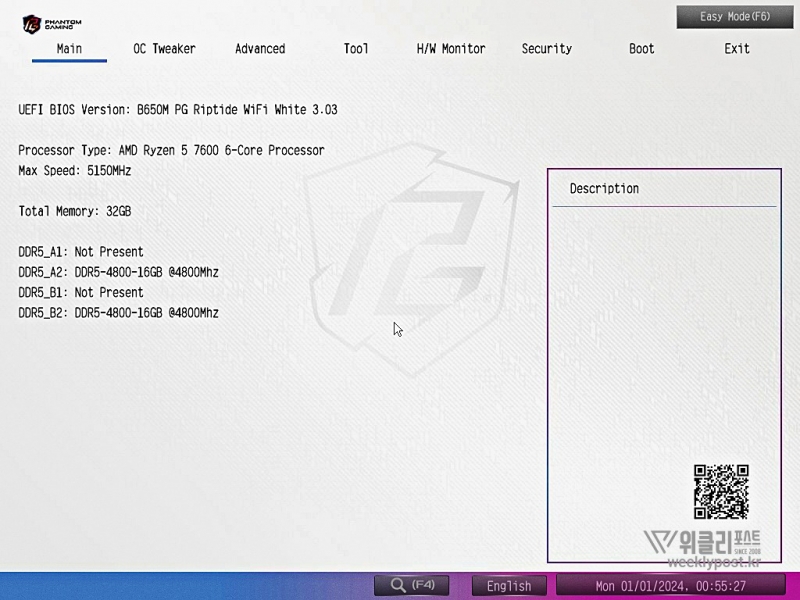Open the OC Tweaker tab

pos(164,49)
